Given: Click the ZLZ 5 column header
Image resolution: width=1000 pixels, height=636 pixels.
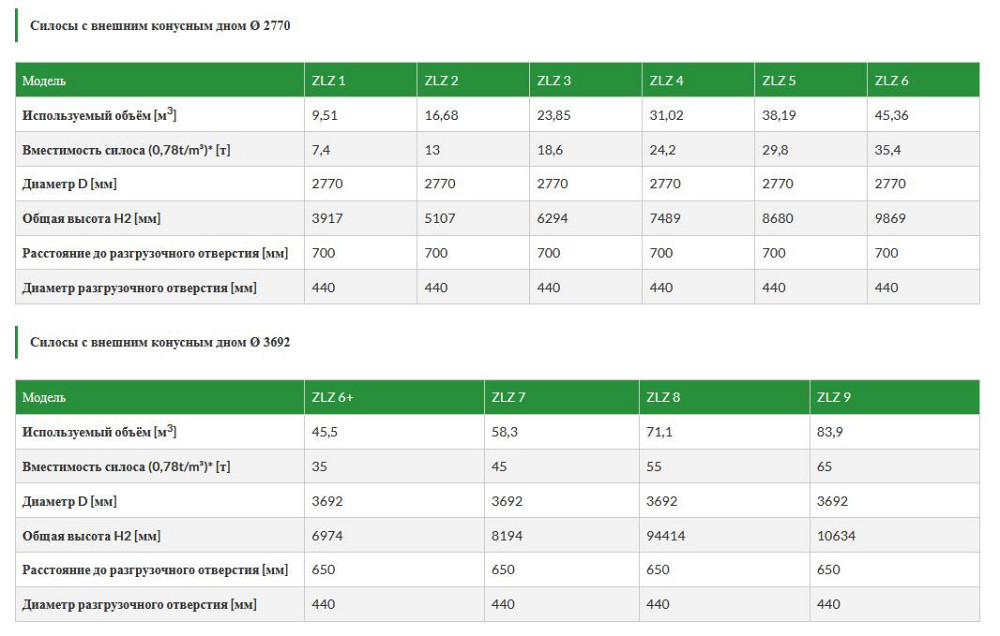Looking at the screenshot, I should click(779, 81).
